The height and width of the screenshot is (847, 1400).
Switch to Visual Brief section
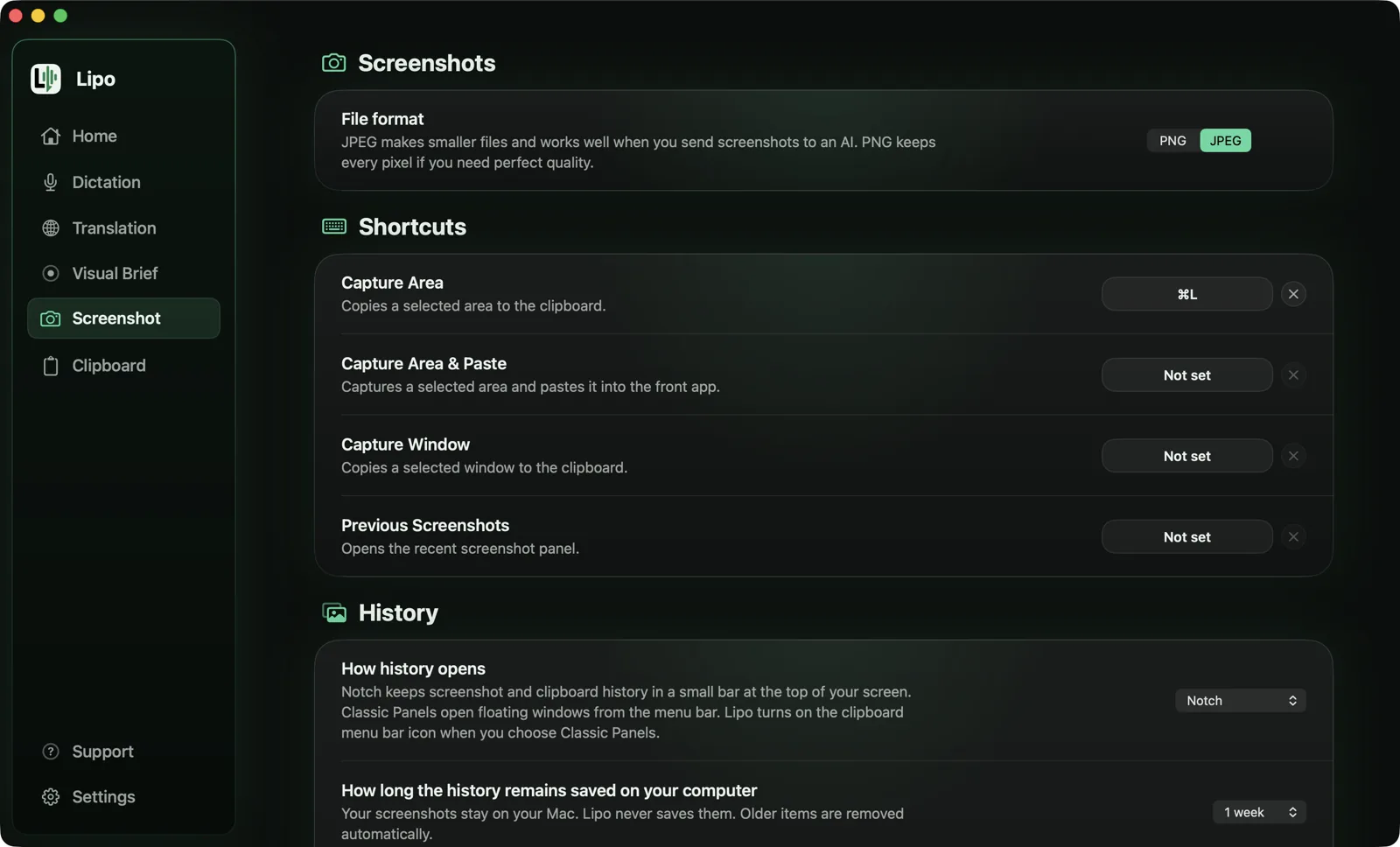(123, 274)
